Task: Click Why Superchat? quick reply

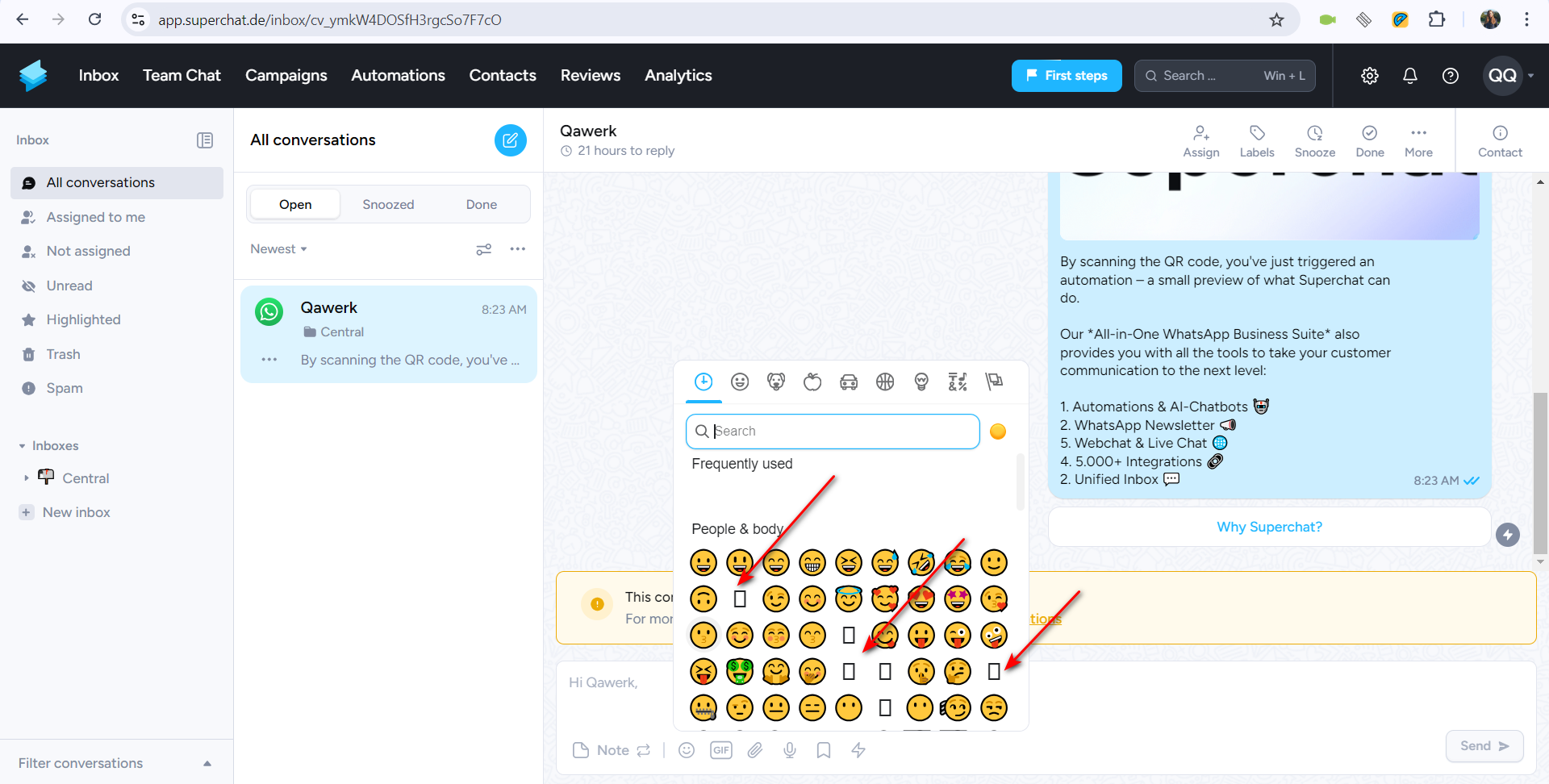Action: coord(1269,527)
